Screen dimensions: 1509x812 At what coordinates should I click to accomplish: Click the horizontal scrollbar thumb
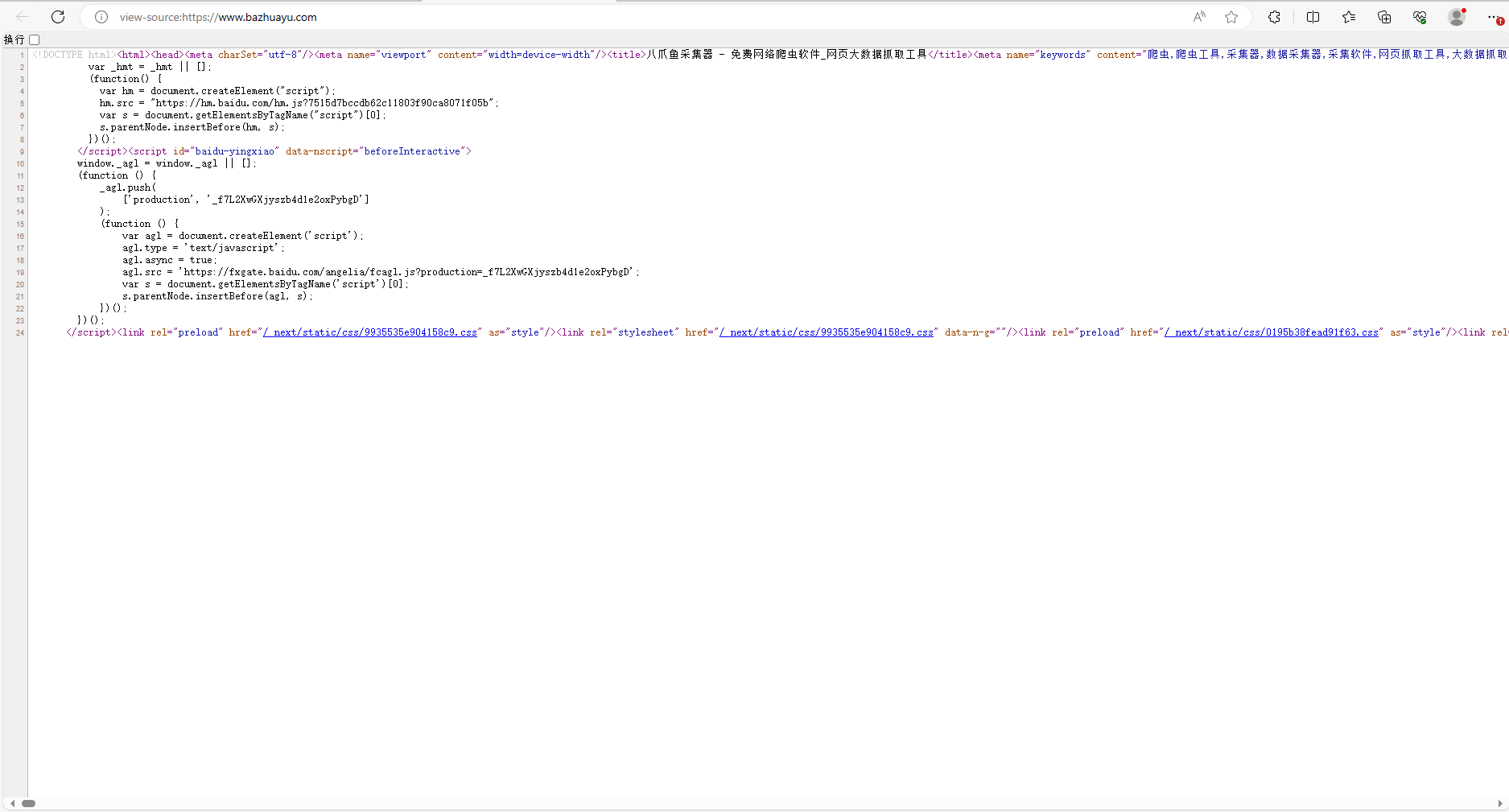pyautogui.click(x=28, y=803)
